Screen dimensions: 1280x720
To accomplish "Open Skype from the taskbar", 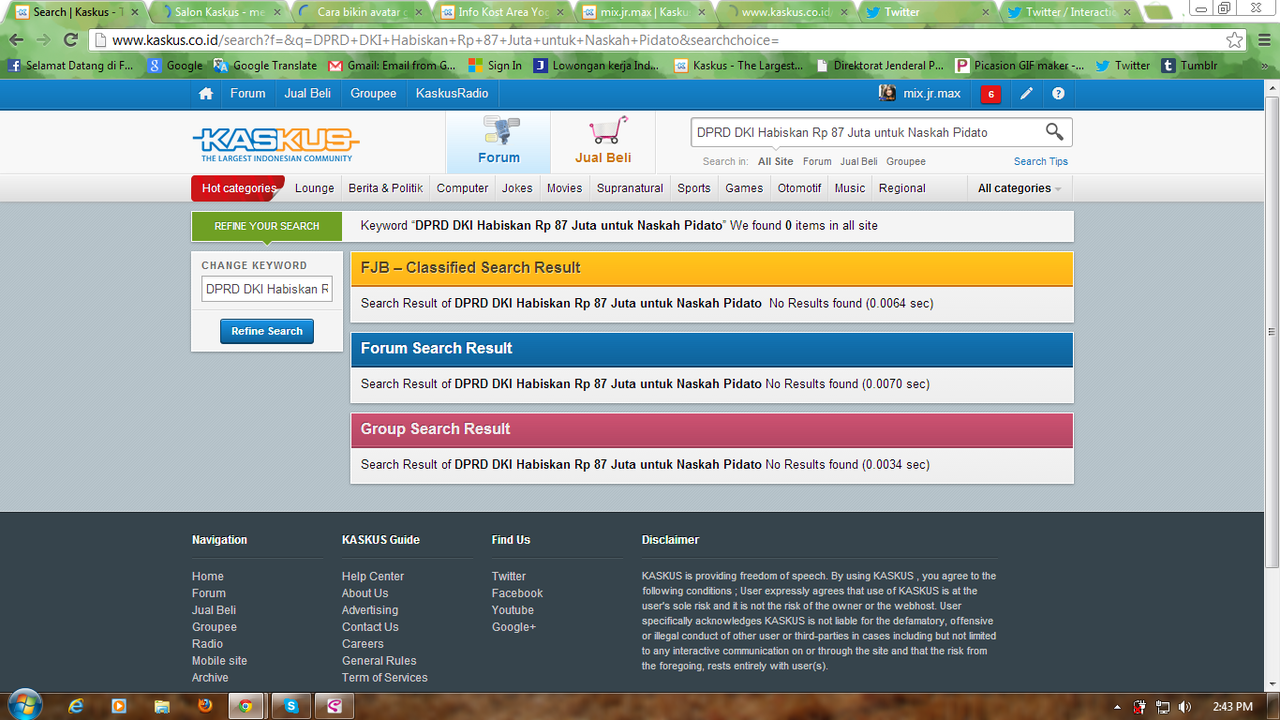I will tap(291, 706).
